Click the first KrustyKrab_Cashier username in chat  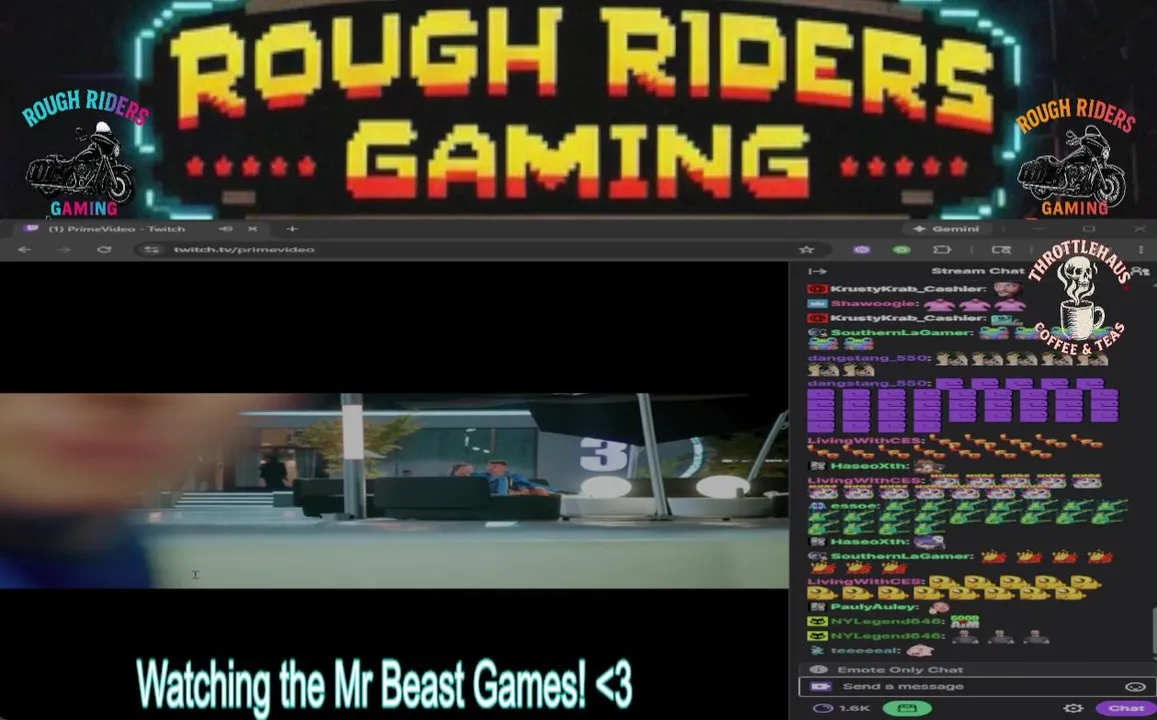tap(908, 288)
